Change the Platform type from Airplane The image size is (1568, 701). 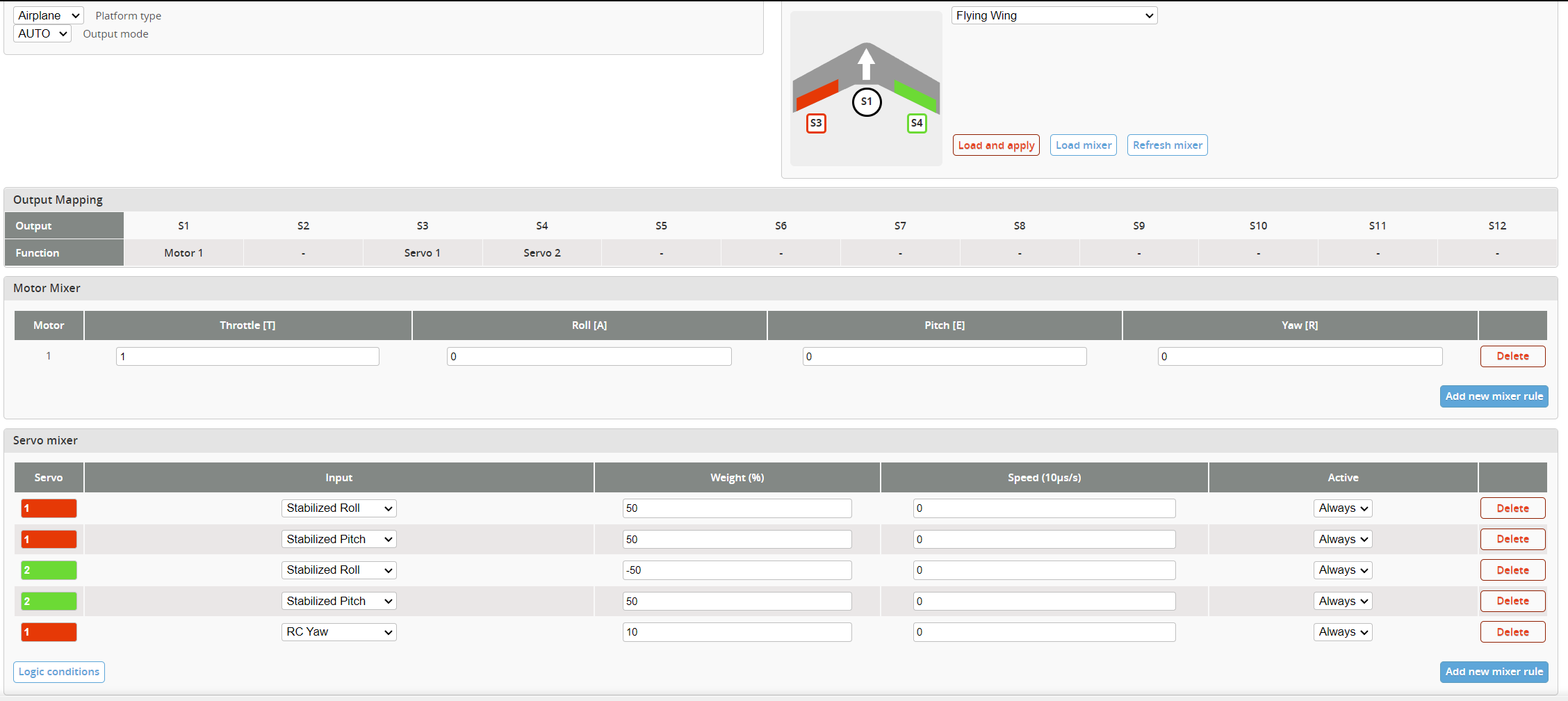point(47,15)
